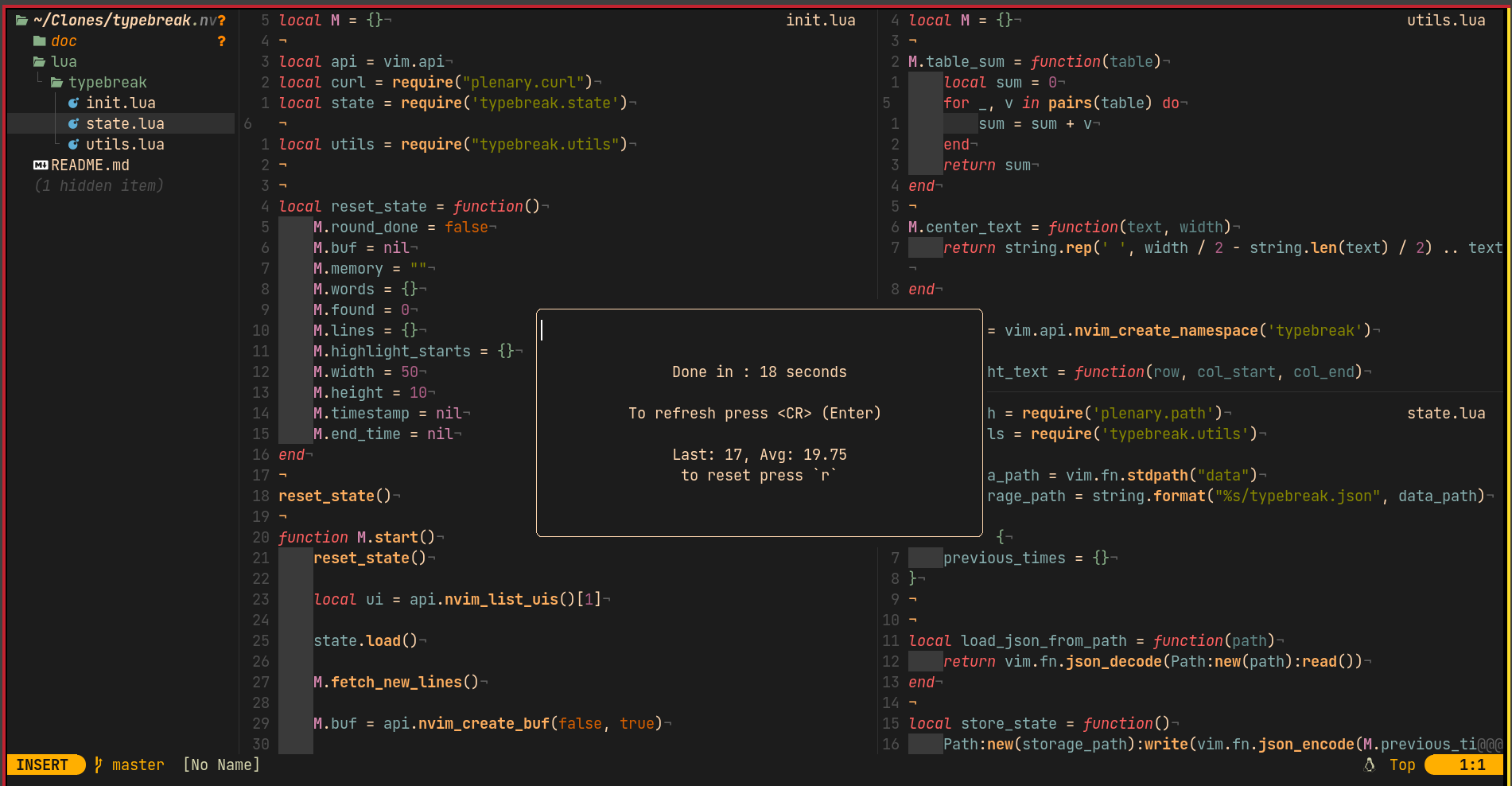Click the Linux penguin icon in the statusline

click(1370, 765)
